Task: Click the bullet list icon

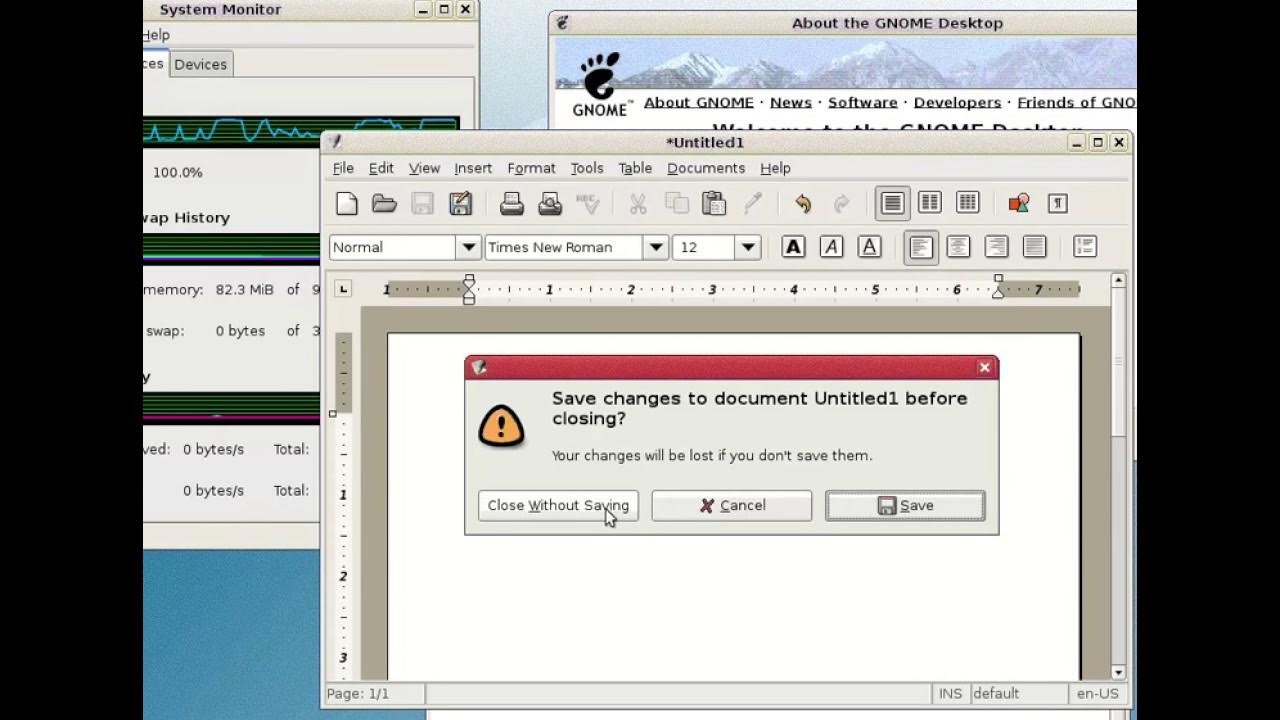Action: (x=1085, y=246)
